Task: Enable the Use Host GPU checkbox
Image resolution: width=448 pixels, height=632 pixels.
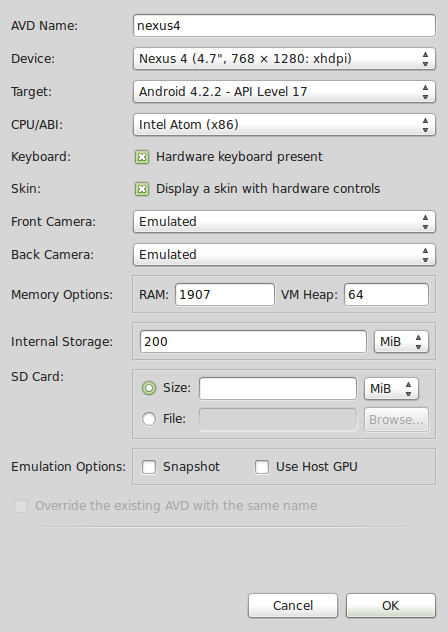Action: pyautogui.click(x=262, y=467)
